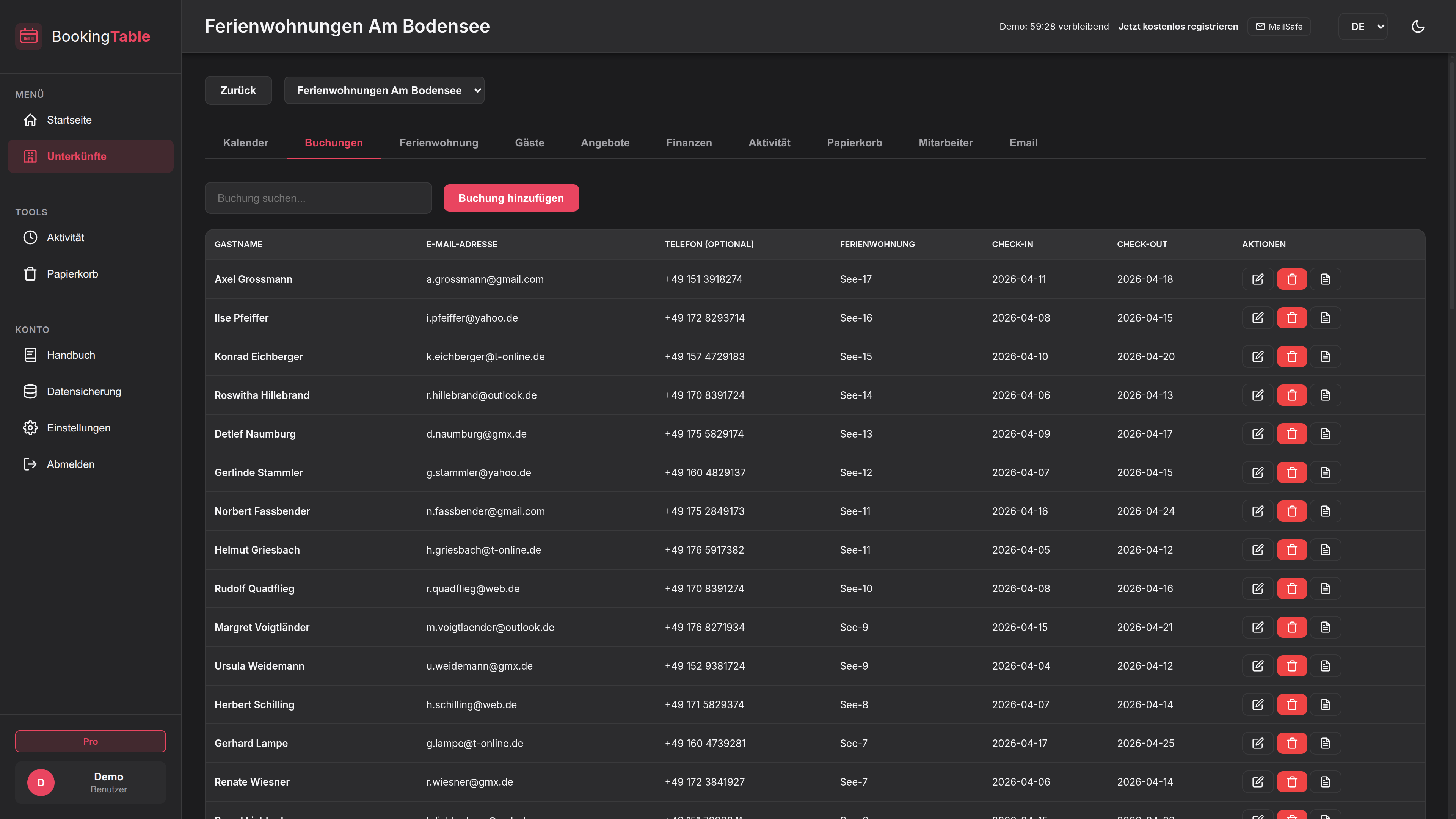Go to the Gäste tab

click(530, 143)
